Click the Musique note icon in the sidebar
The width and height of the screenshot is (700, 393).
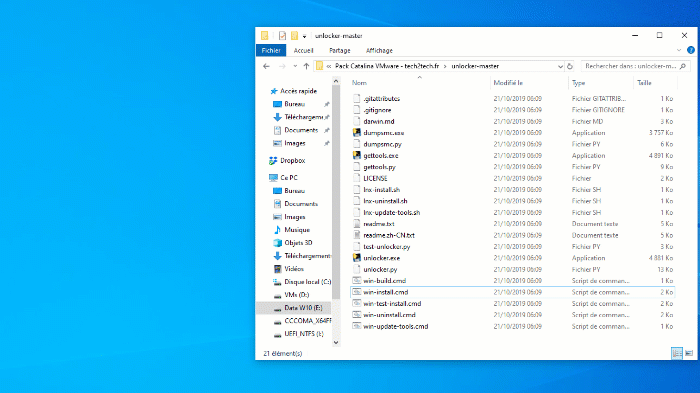(x=277, y=230)
